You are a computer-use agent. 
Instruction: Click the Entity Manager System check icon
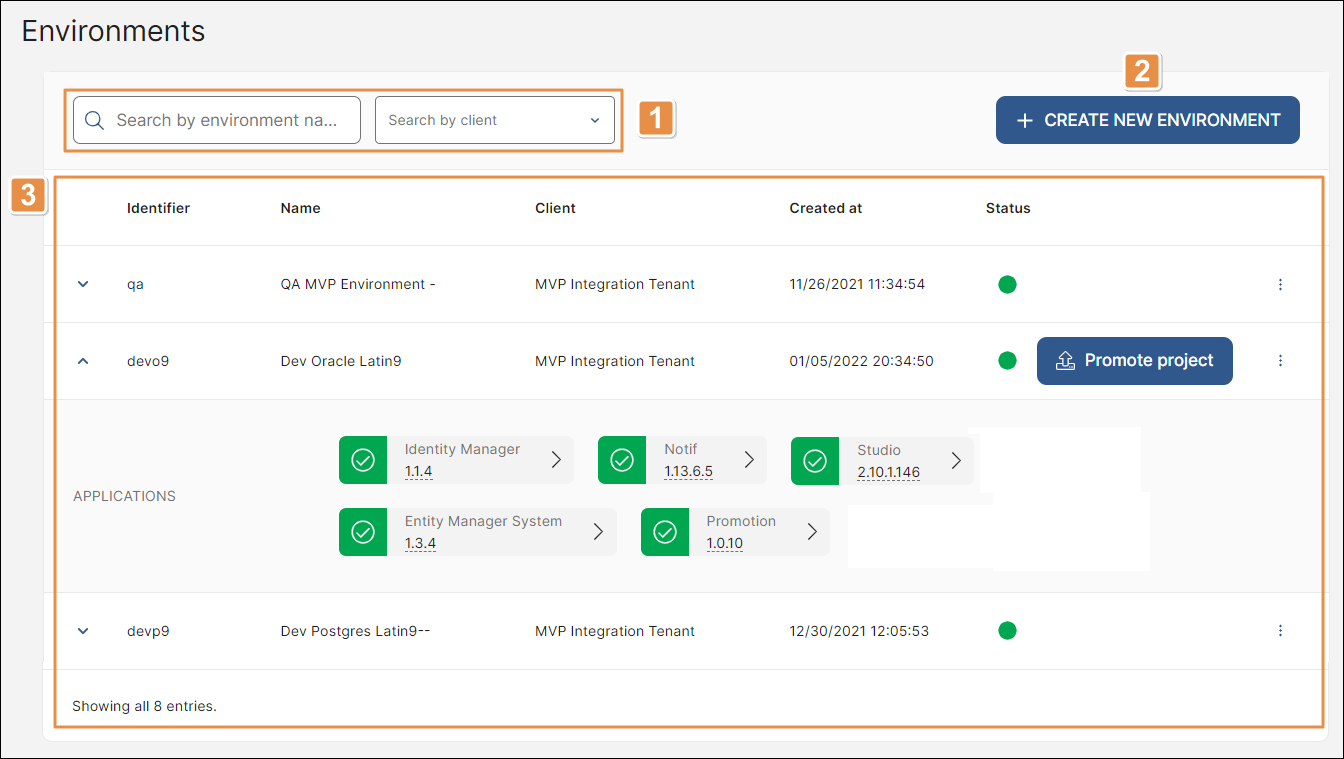(363, 532)
